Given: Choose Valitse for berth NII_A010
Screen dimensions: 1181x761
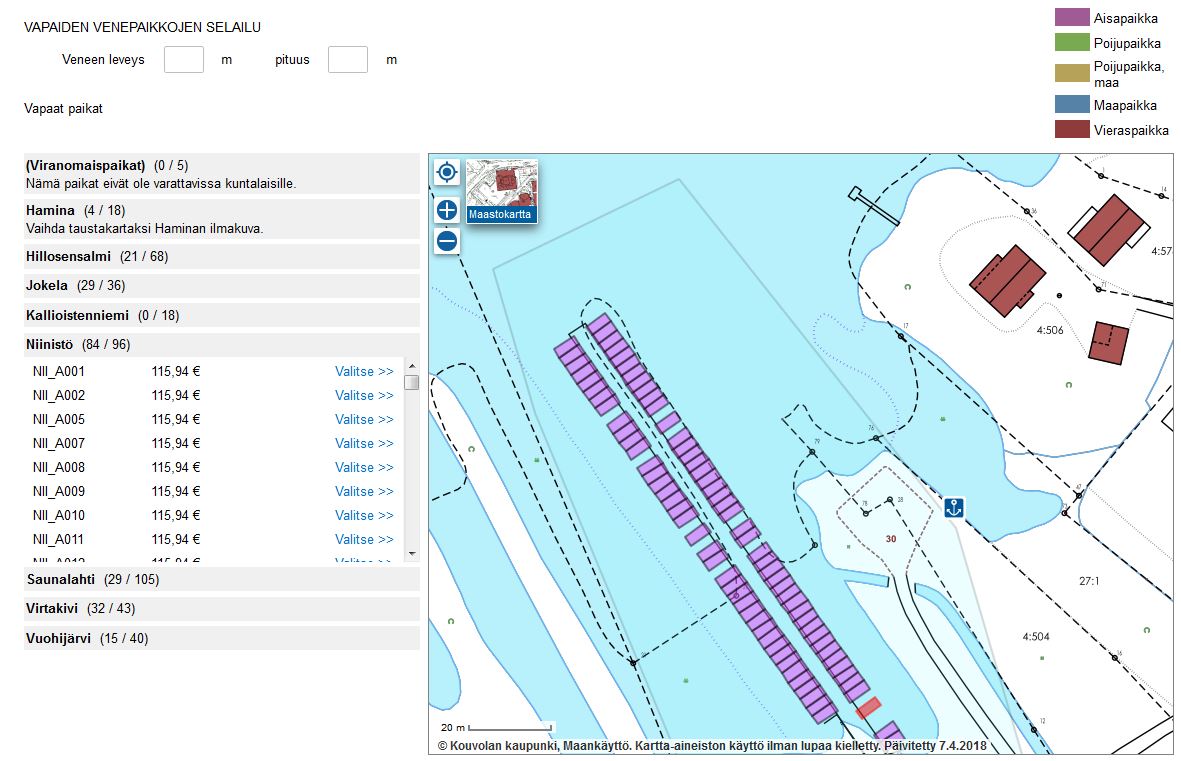Looking at the screenshot, I should point(364,515).
